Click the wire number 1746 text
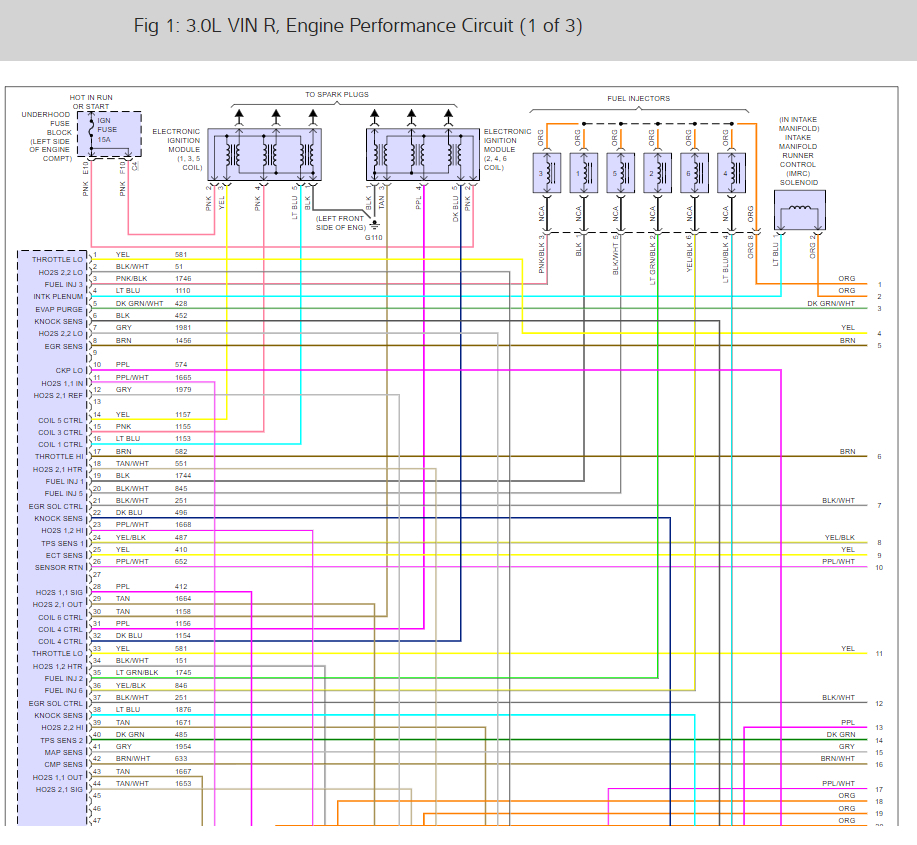 pos(183,279)
